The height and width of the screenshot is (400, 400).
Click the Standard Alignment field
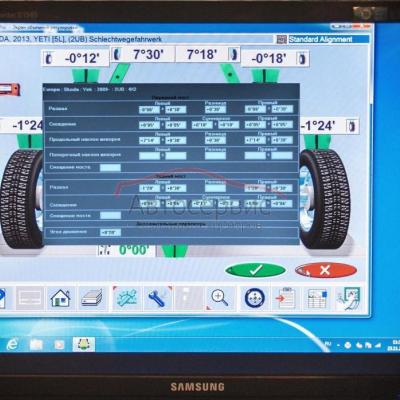(x=329, y=39)
